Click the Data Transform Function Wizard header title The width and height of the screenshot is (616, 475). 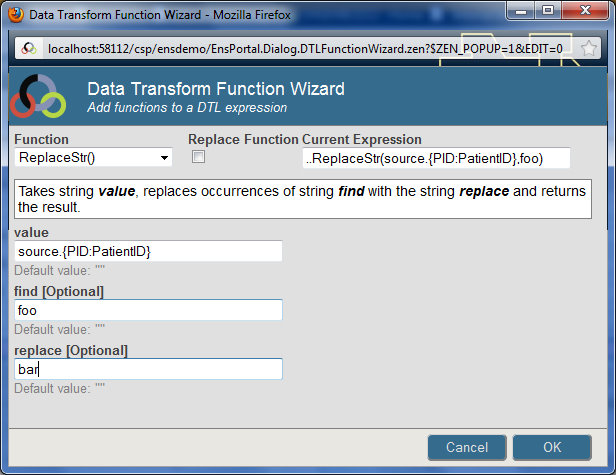[216, 89]
